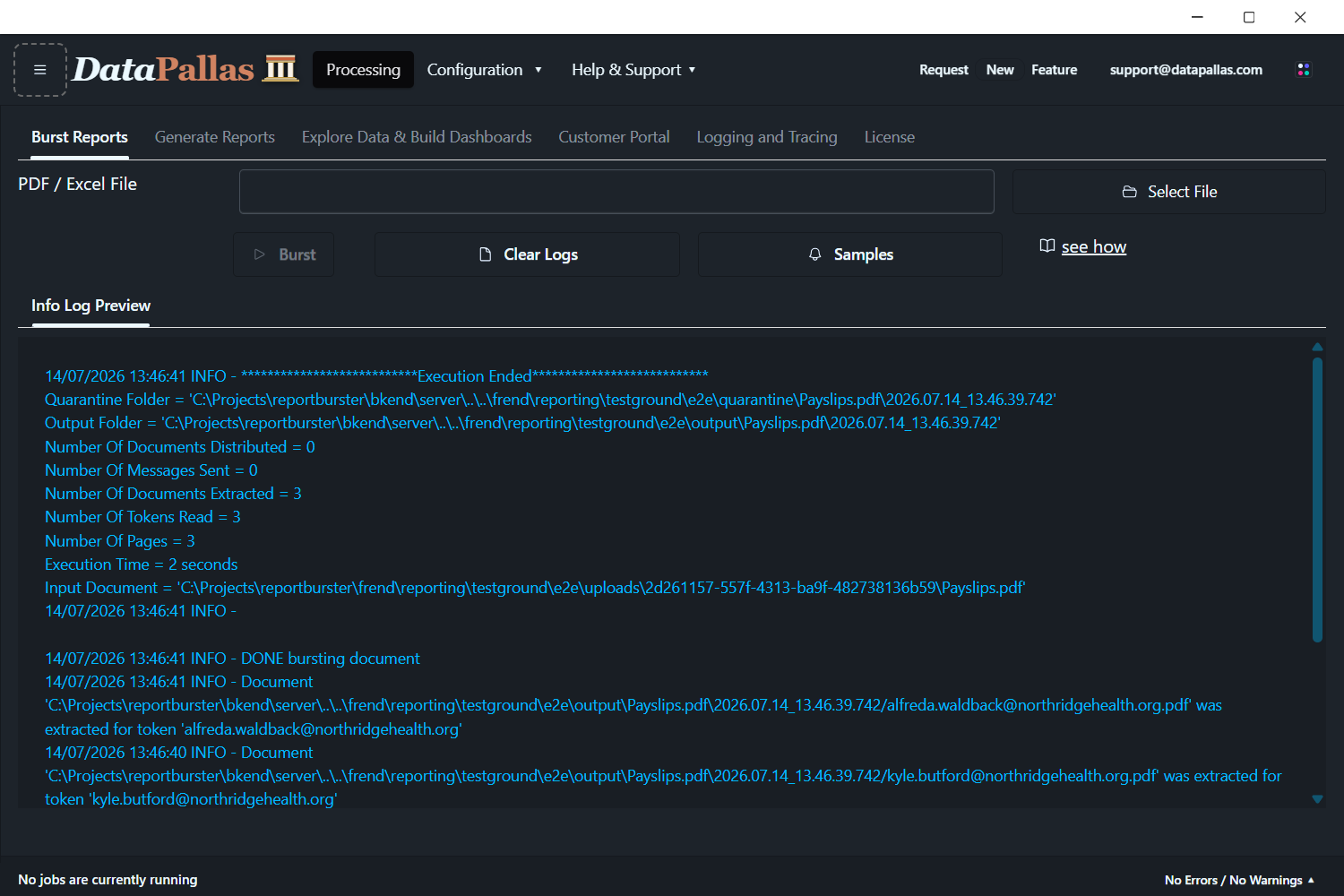Click the 'Number Of Tokens Read = 3' line
Image resolution: width=1344 pixels, height=896 pixels.
[142, 517]
